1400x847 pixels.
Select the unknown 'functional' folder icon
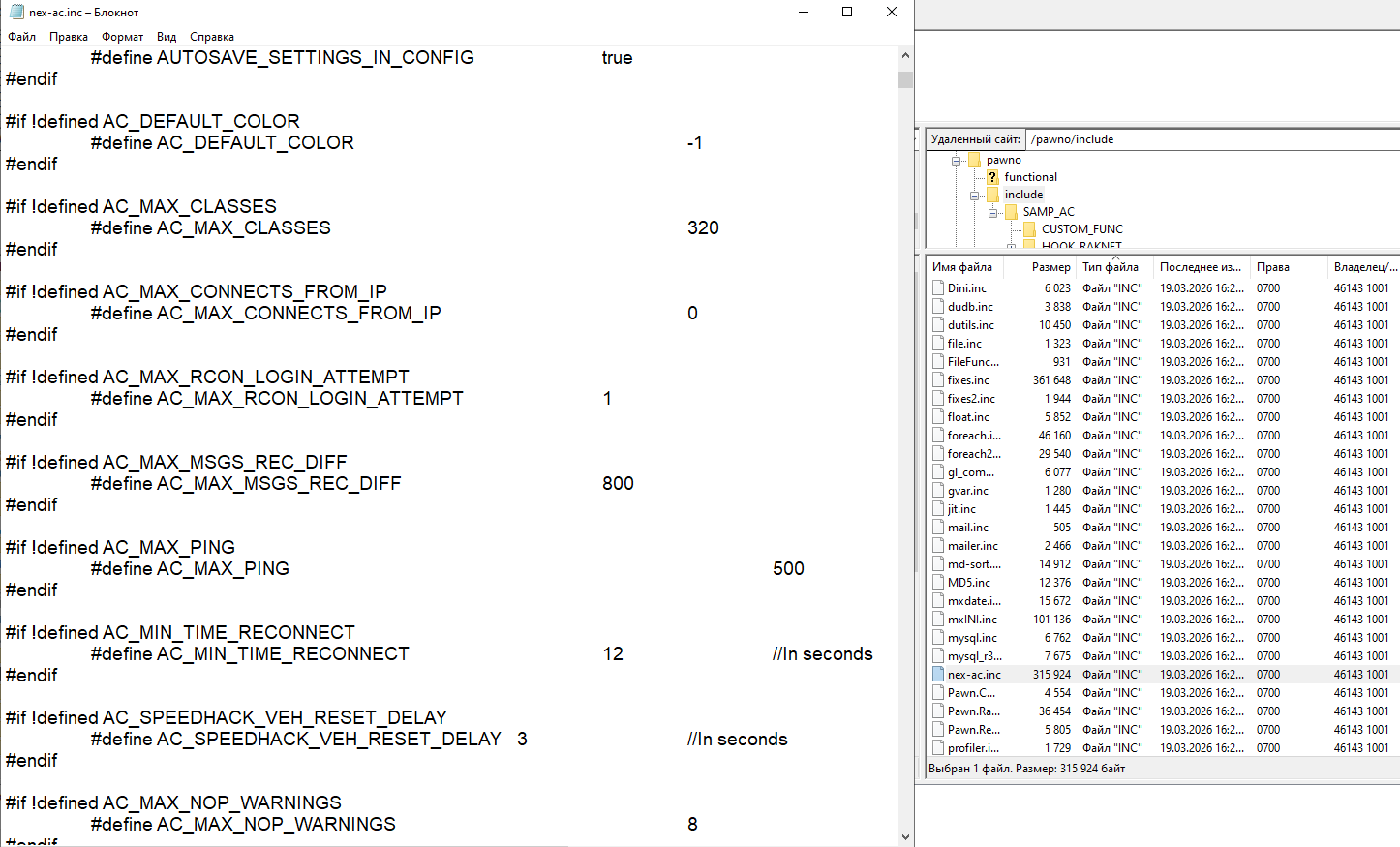click(x=992, y=177)
